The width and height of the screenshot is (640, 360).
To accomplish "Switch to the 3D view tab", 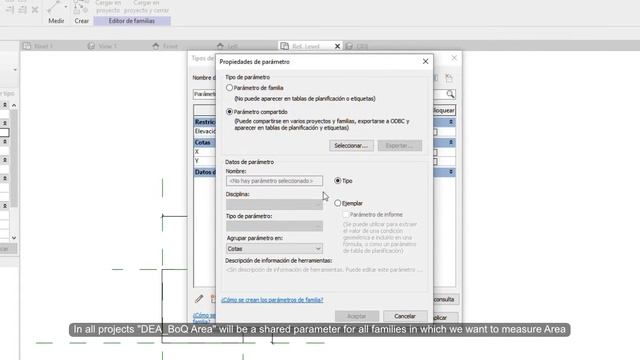I will 357,46.
